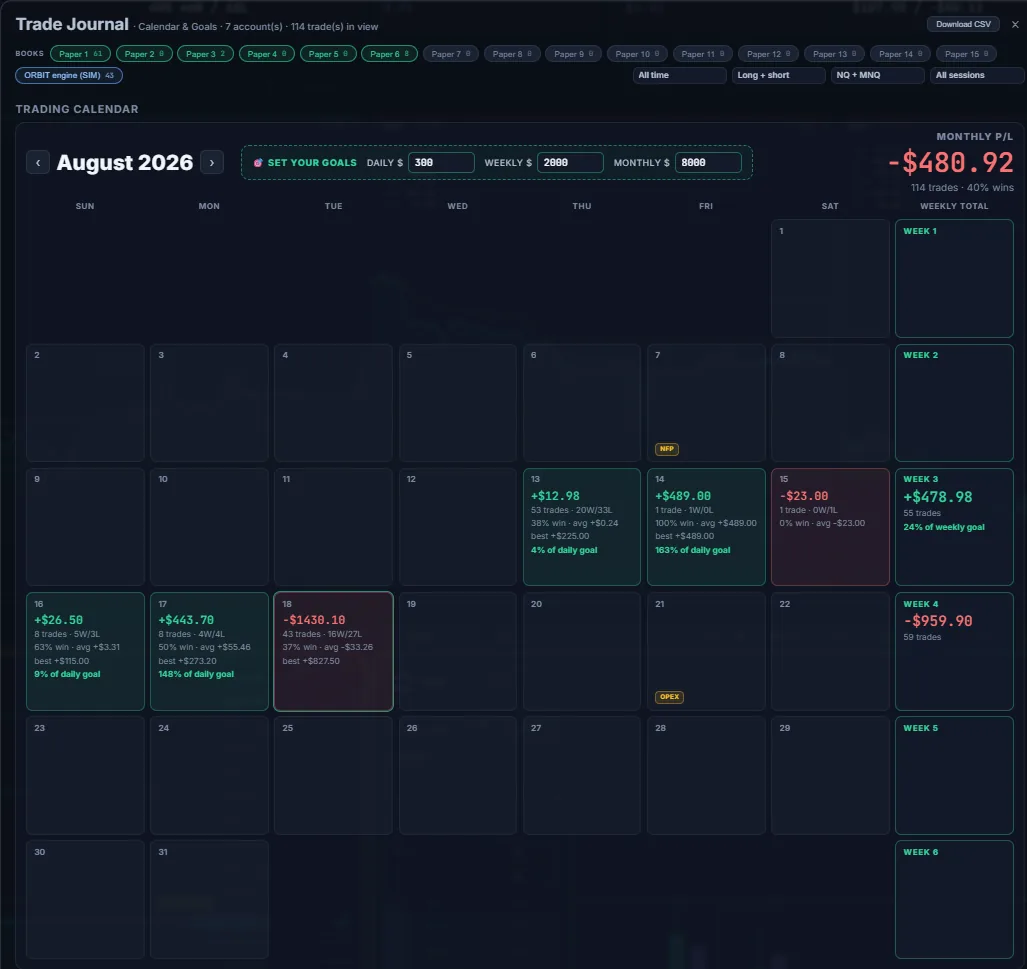Select the WEEK 3 total card
This screenshot has width=1027, height=969.
[x=954, y=527]
